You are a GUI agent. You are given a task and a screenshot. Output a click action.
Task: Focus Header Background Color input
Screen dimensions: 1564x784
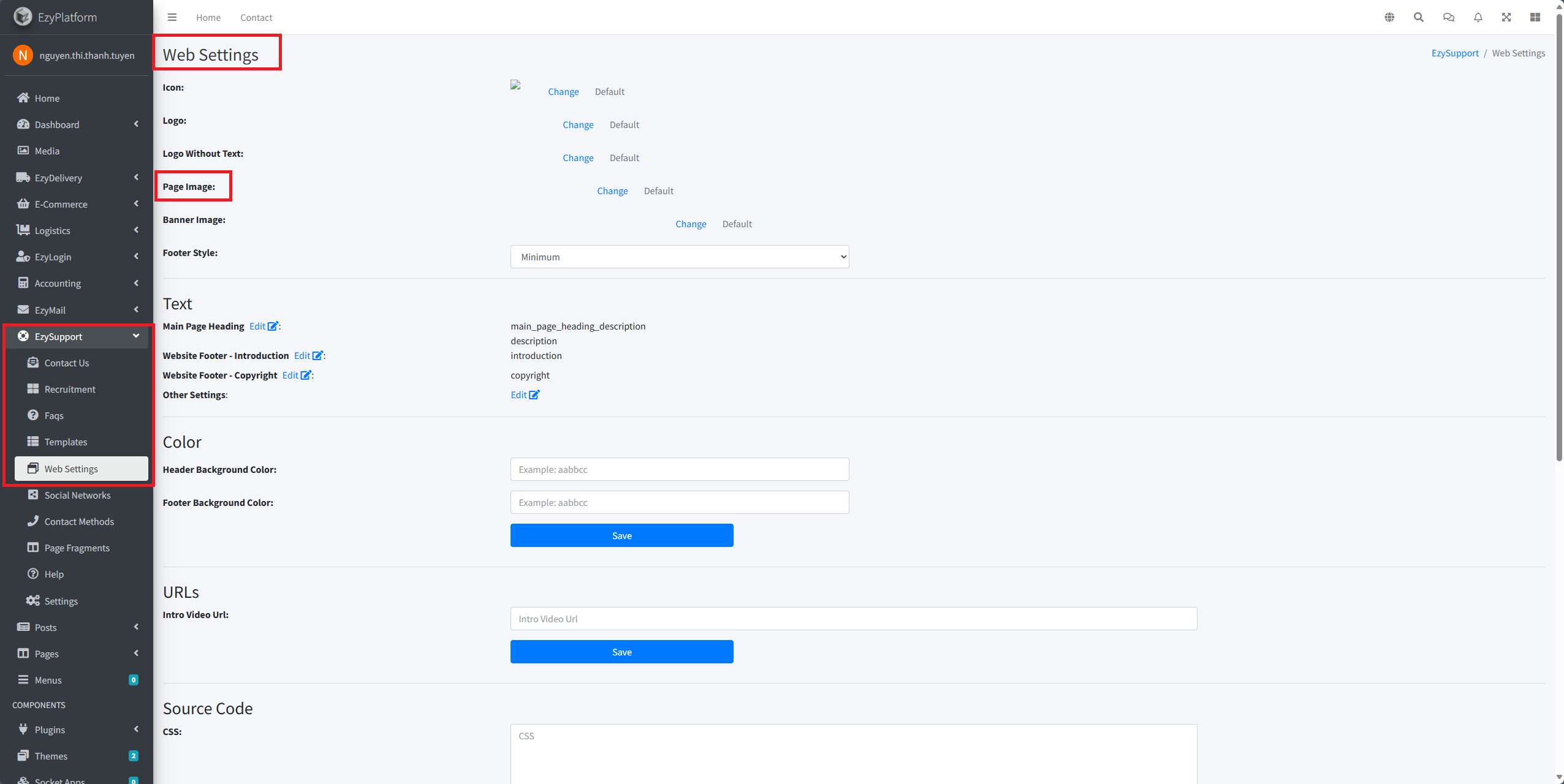pyautogui.click(x=680, y=469)
